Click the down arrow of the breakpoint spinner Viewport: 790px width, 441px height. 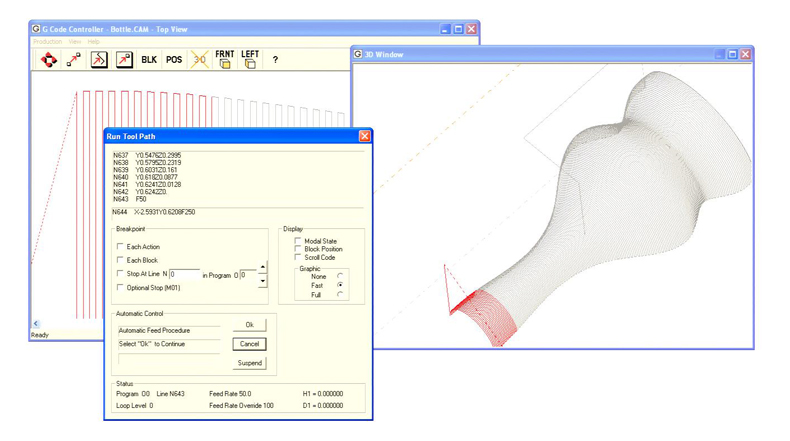point(263,281)
